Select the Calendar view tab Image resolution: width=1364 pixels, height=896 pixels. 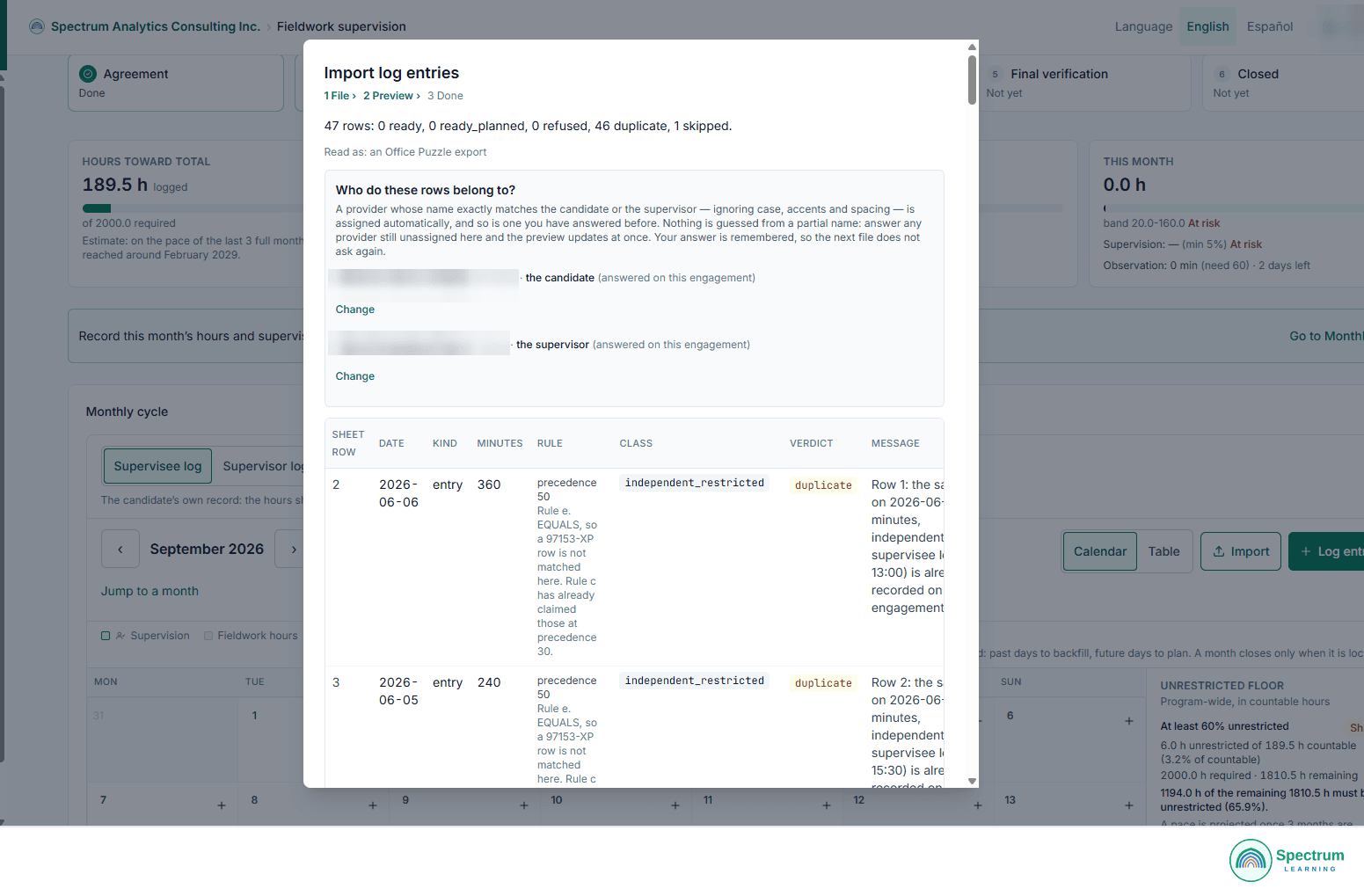click(x=1100, y=551)
